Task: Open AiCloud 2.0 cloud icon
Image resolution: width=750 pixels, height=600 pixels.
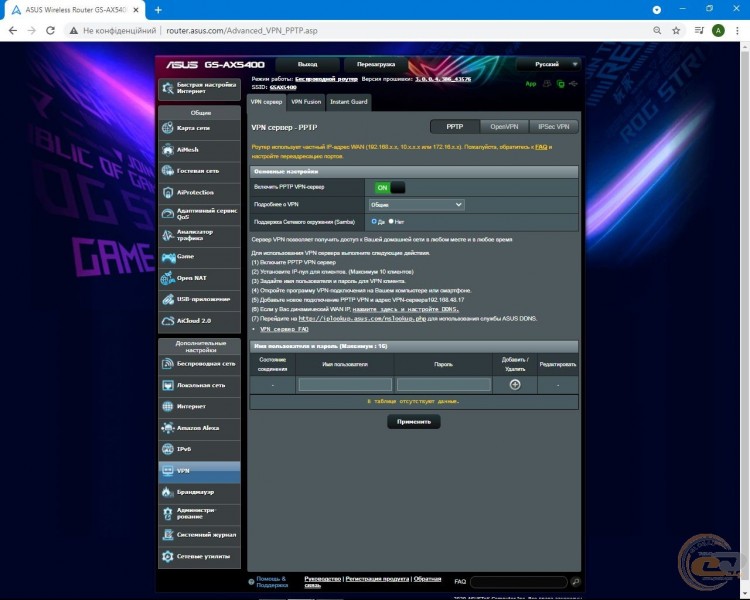Action: click(x=167, y=321)
